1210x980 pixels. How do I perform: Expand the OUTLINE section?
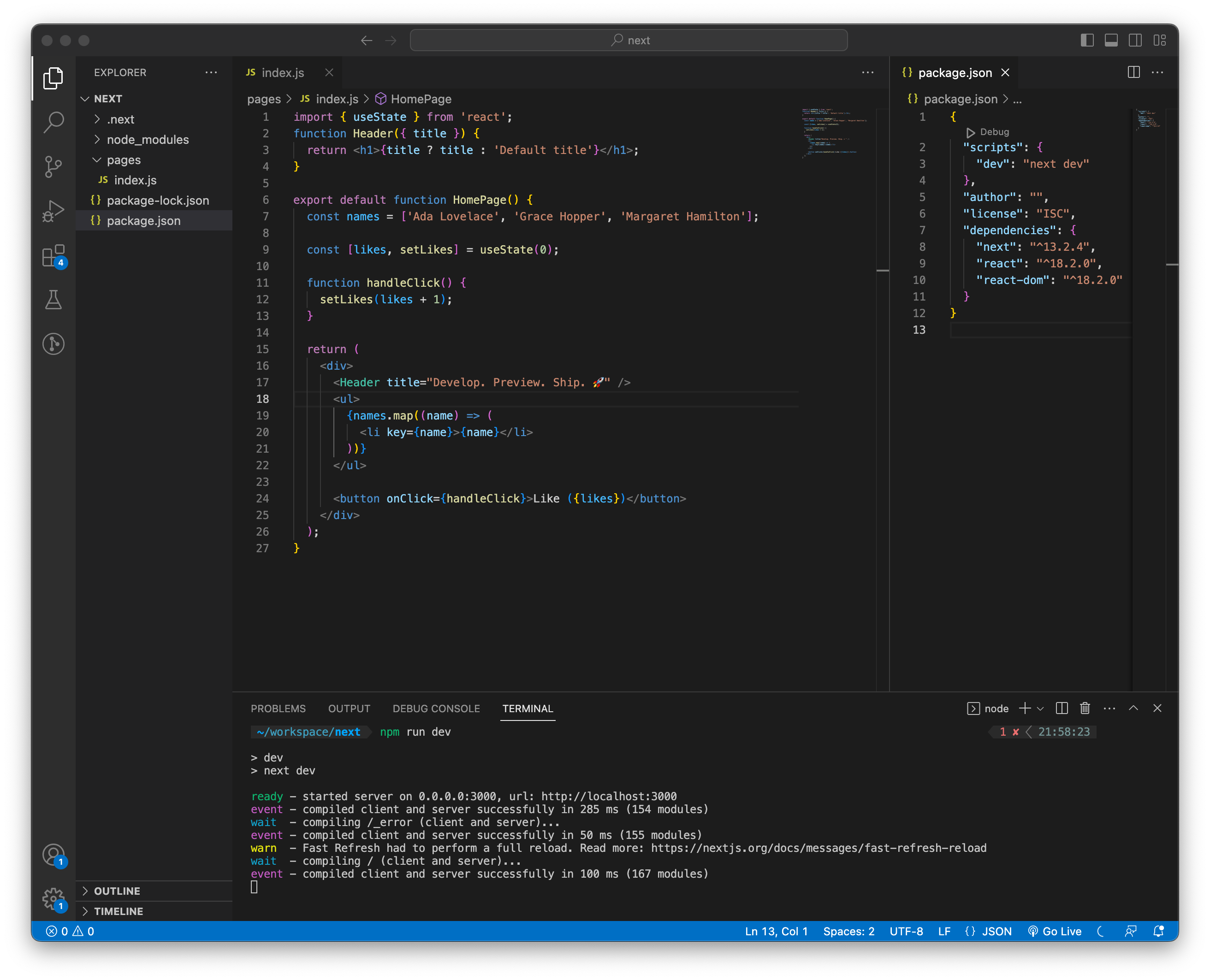[117, 891]
